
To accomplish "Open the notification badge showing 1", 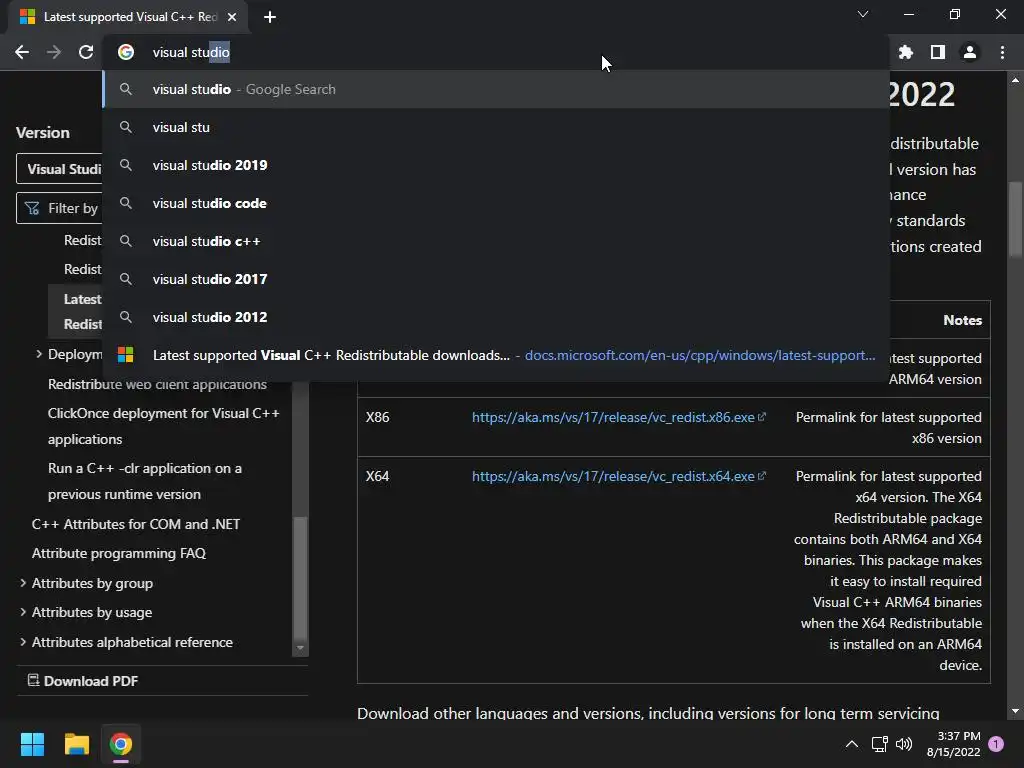I will (x=996, y=744).
